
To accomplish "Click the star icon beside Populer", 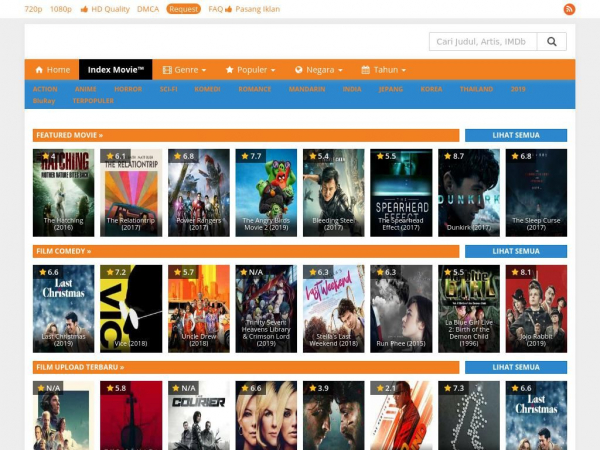I will [230, 70].
